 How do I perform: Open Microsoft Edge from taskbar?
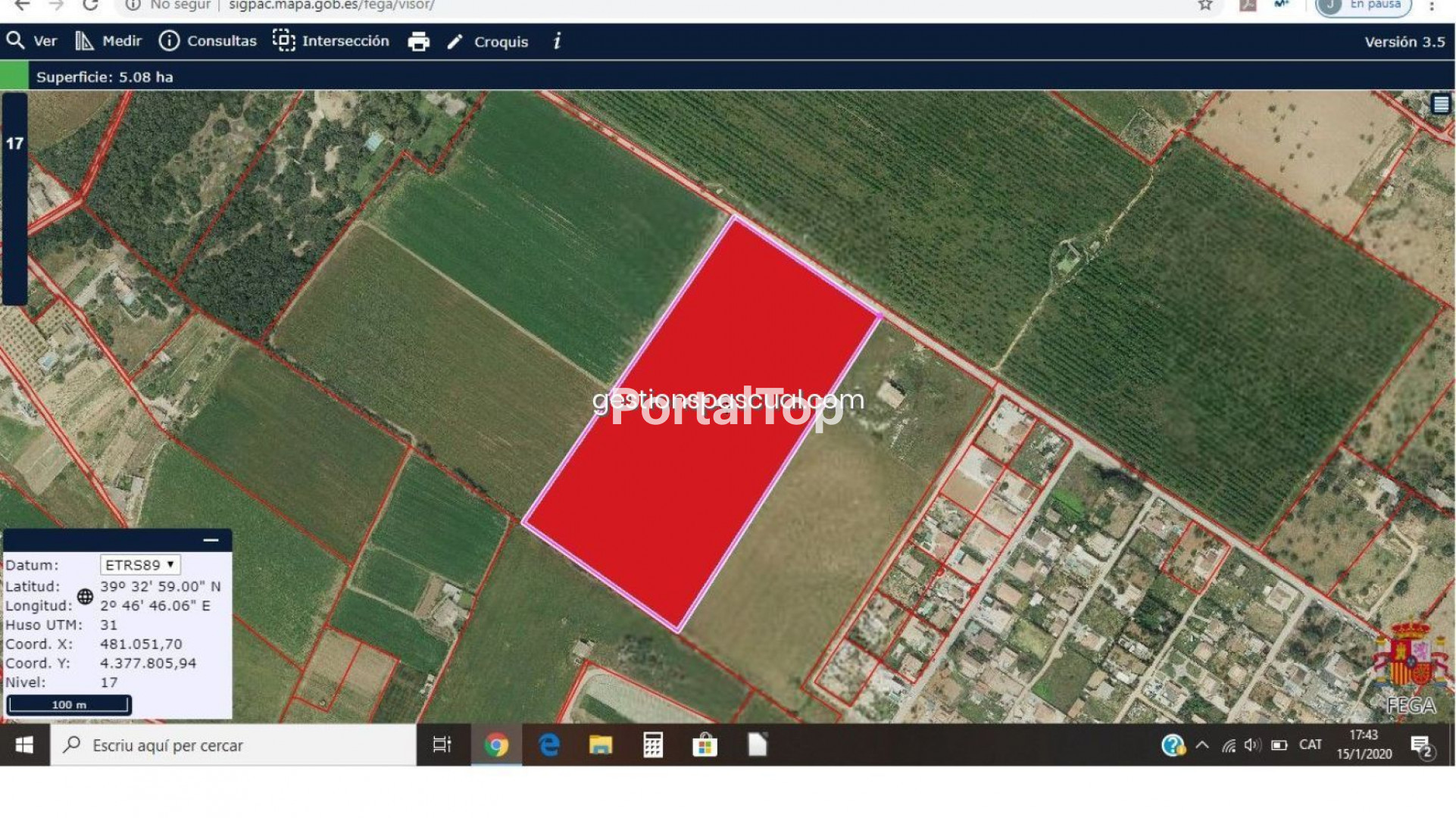pos(548,745)
